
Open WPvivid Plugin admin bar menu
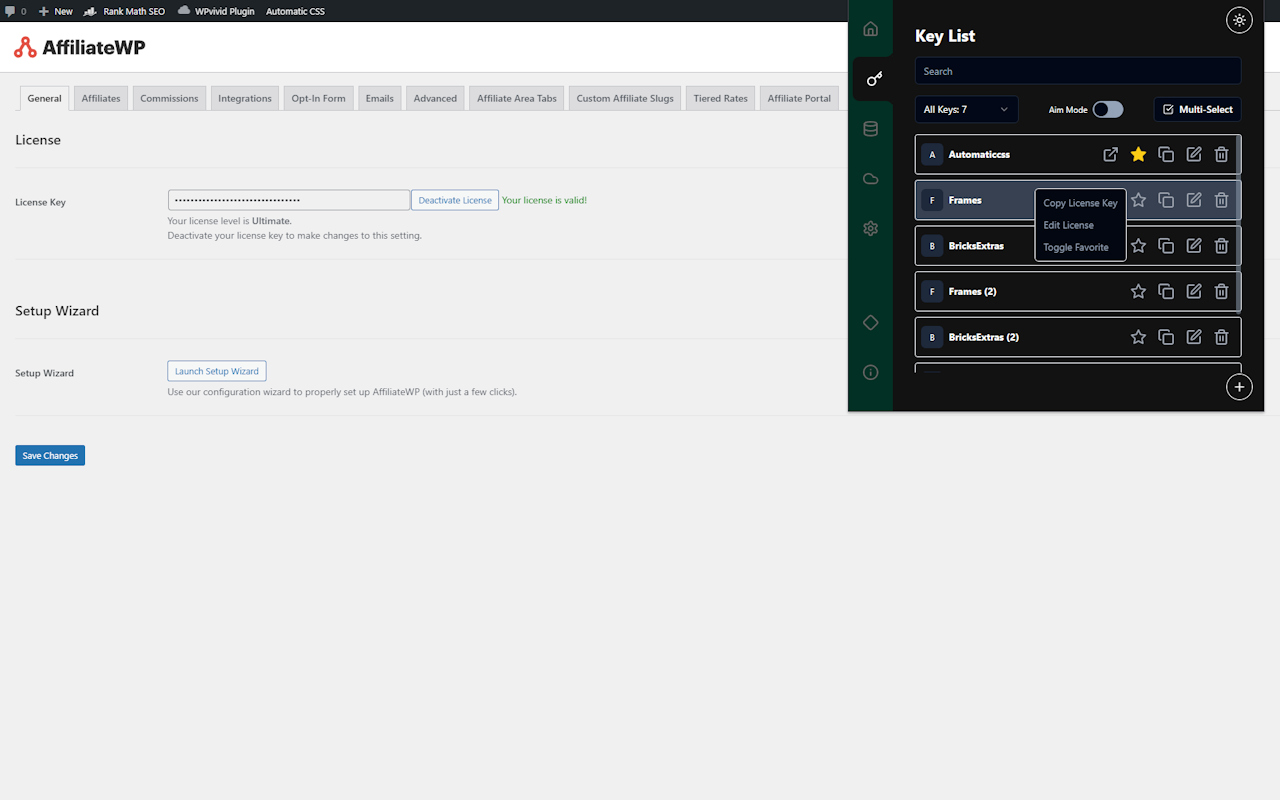point(216,11)
